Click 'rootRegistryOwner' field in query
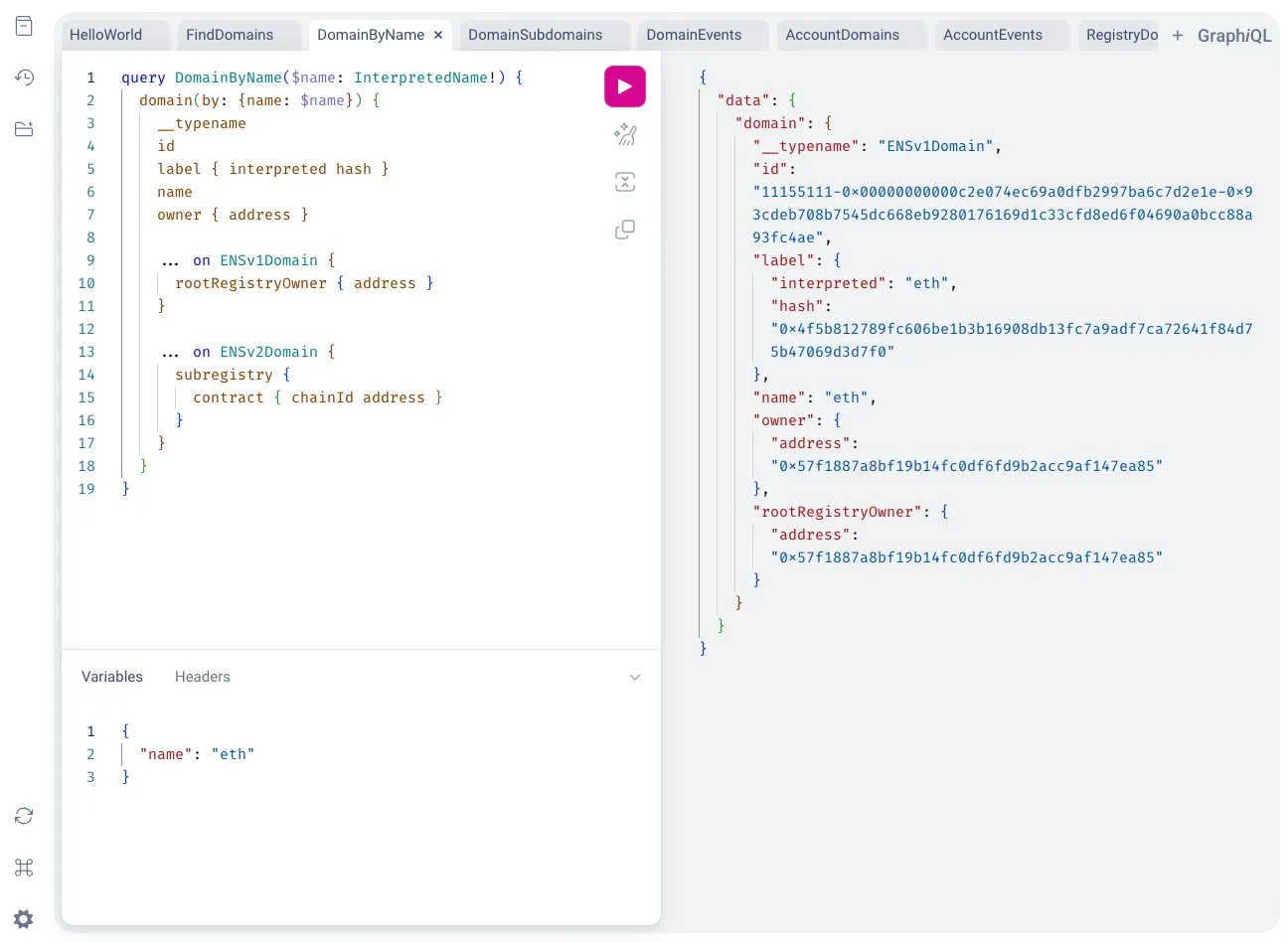This screenshot has width=1288, height=942. 250,283
